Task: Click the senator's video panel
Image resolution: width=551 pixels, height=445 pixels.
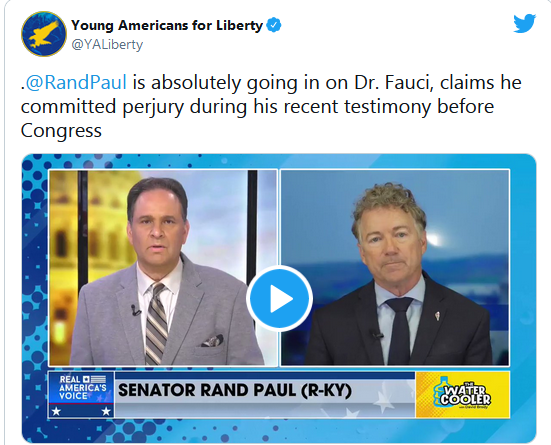Action: pyautogui.click(x=395, y=268)
